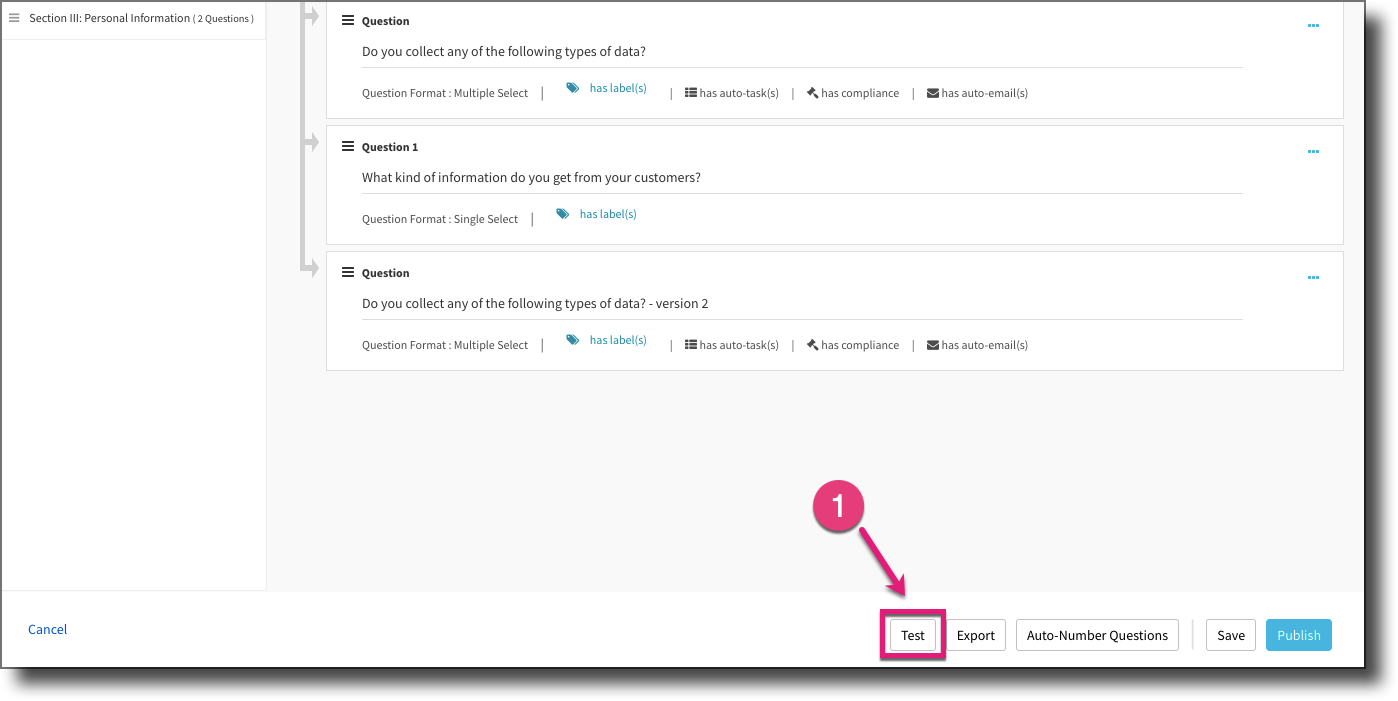
Task: Open the ellipsis menu on Question 1
Action: point(1313,151)
